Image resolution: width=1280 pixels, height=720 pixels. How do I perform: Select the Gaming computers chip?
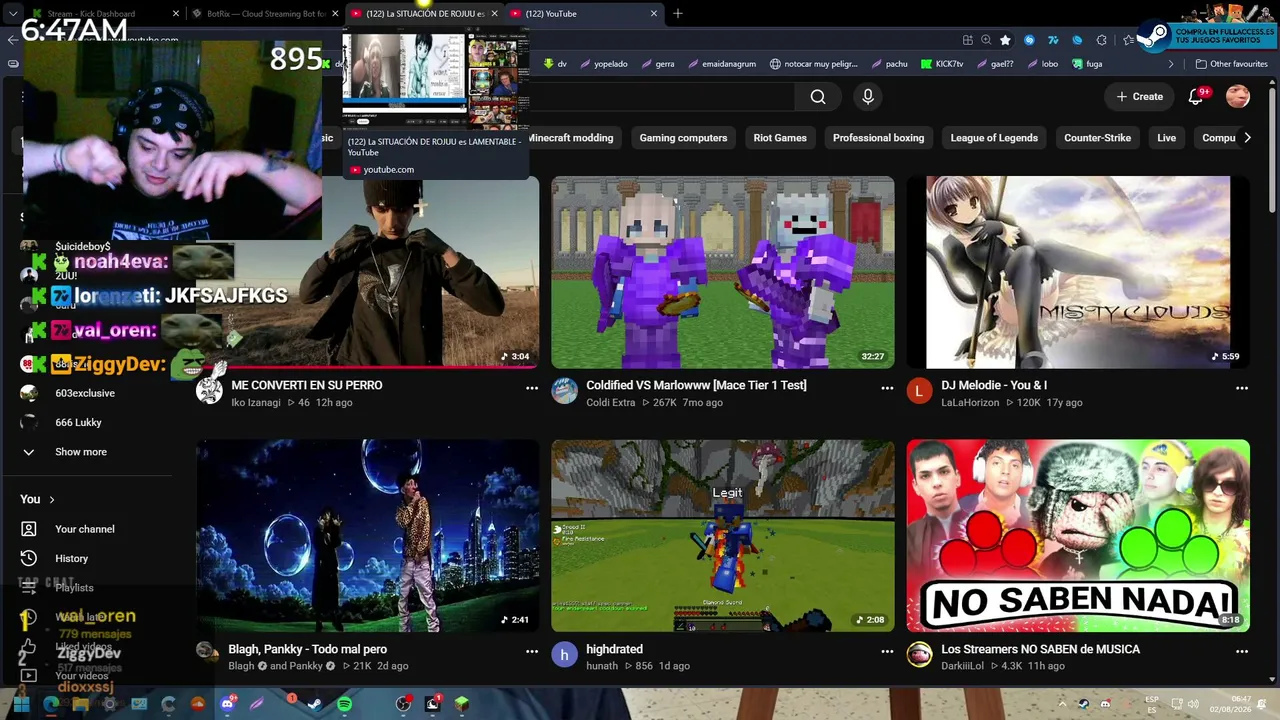pyautogui.click(x=683, y=138)
